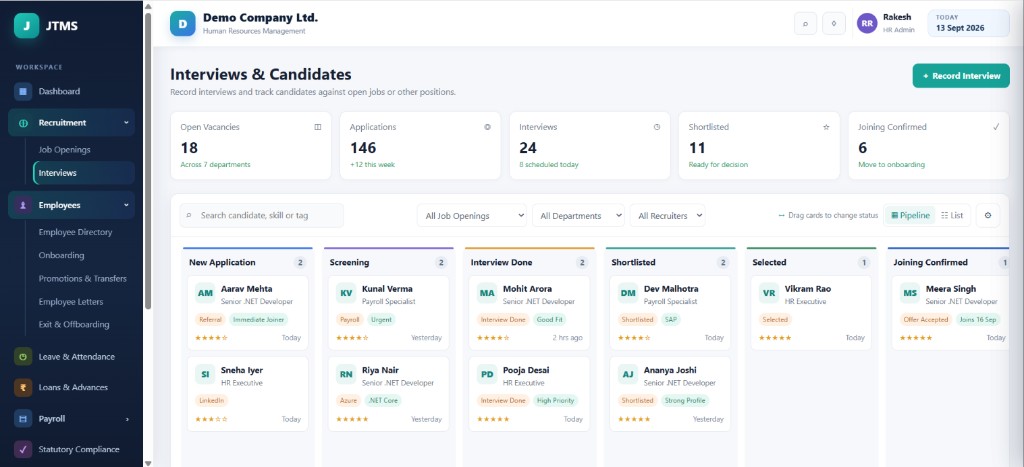Click the Demo Company D logo
The image size is (1024, 467).
tap(183, 24)
